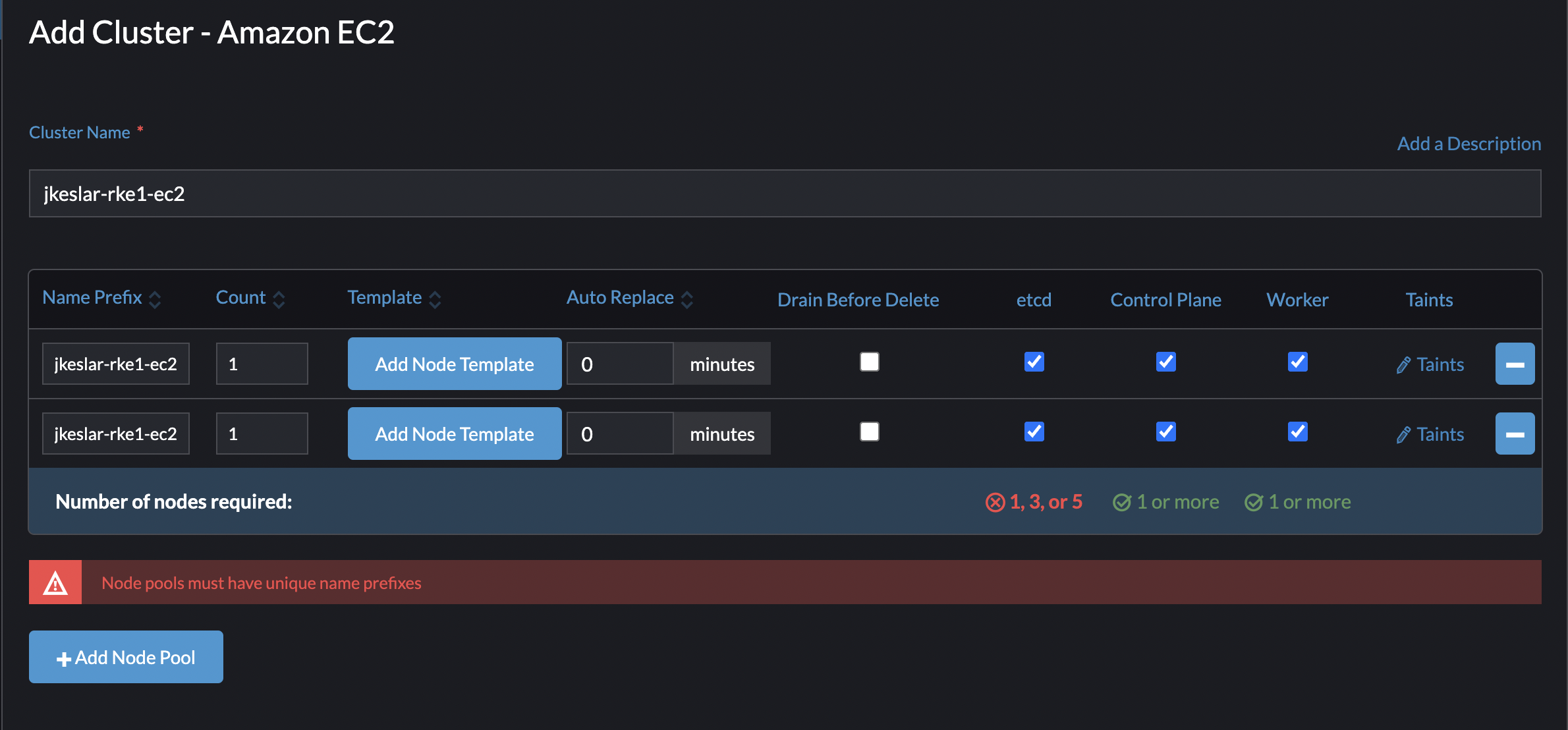
Task: Click the red error icon next to 1,3,or5
Action: coord(995,501)
